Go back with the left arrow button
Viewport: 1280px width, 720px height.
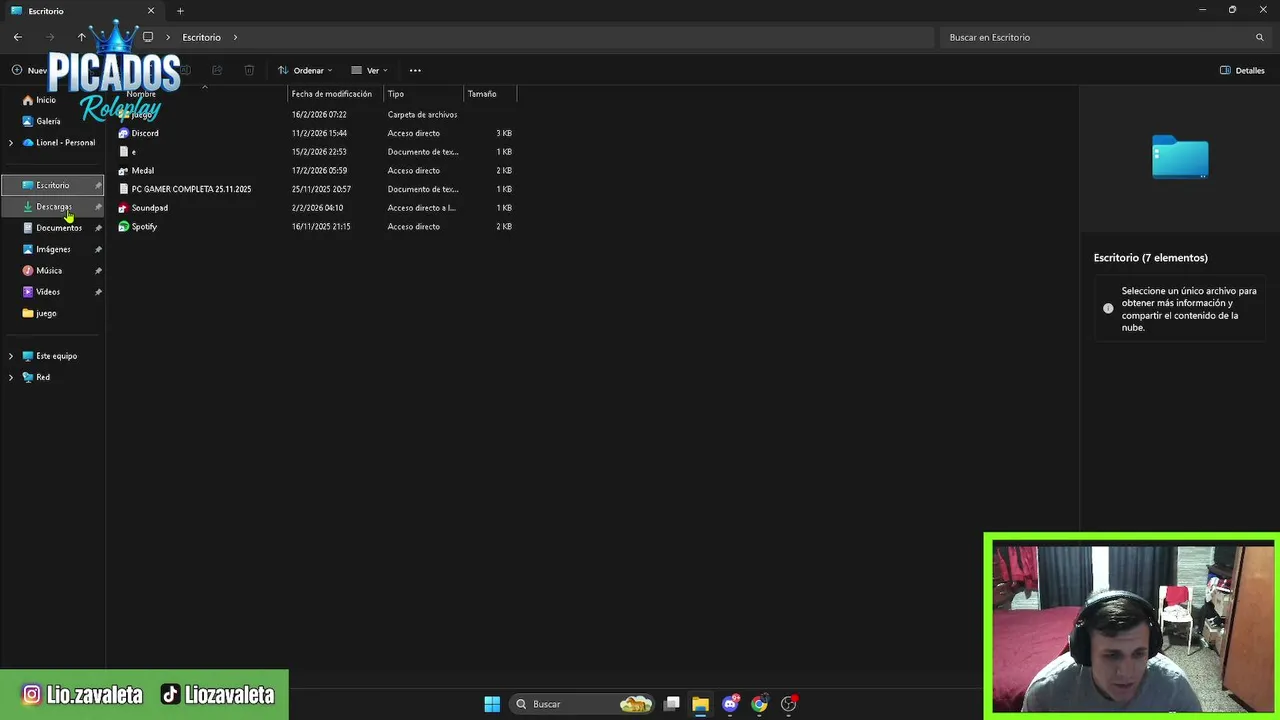click(18, 37)
